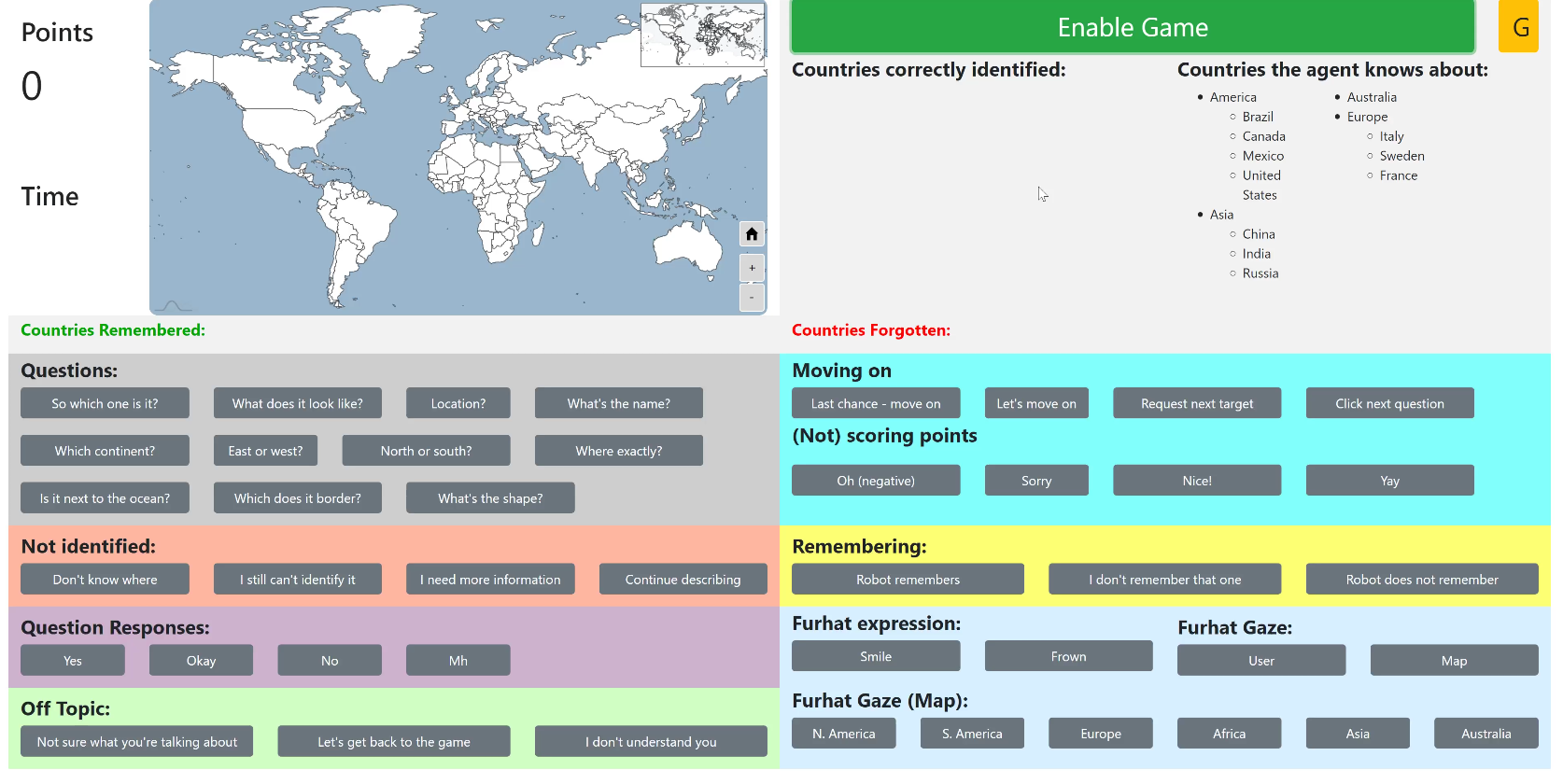
Task: Click "I need more information" button
Action: [x=490, y=580]
